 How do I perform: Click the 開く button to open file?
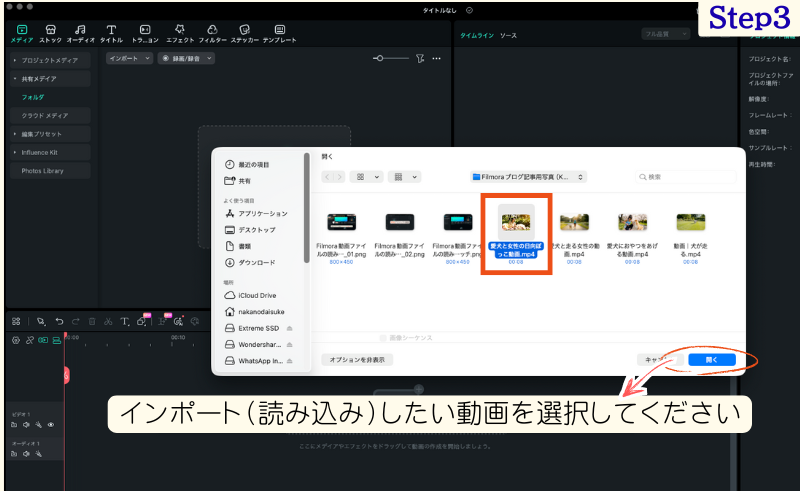pyautogui.click(x=711, y=359)
